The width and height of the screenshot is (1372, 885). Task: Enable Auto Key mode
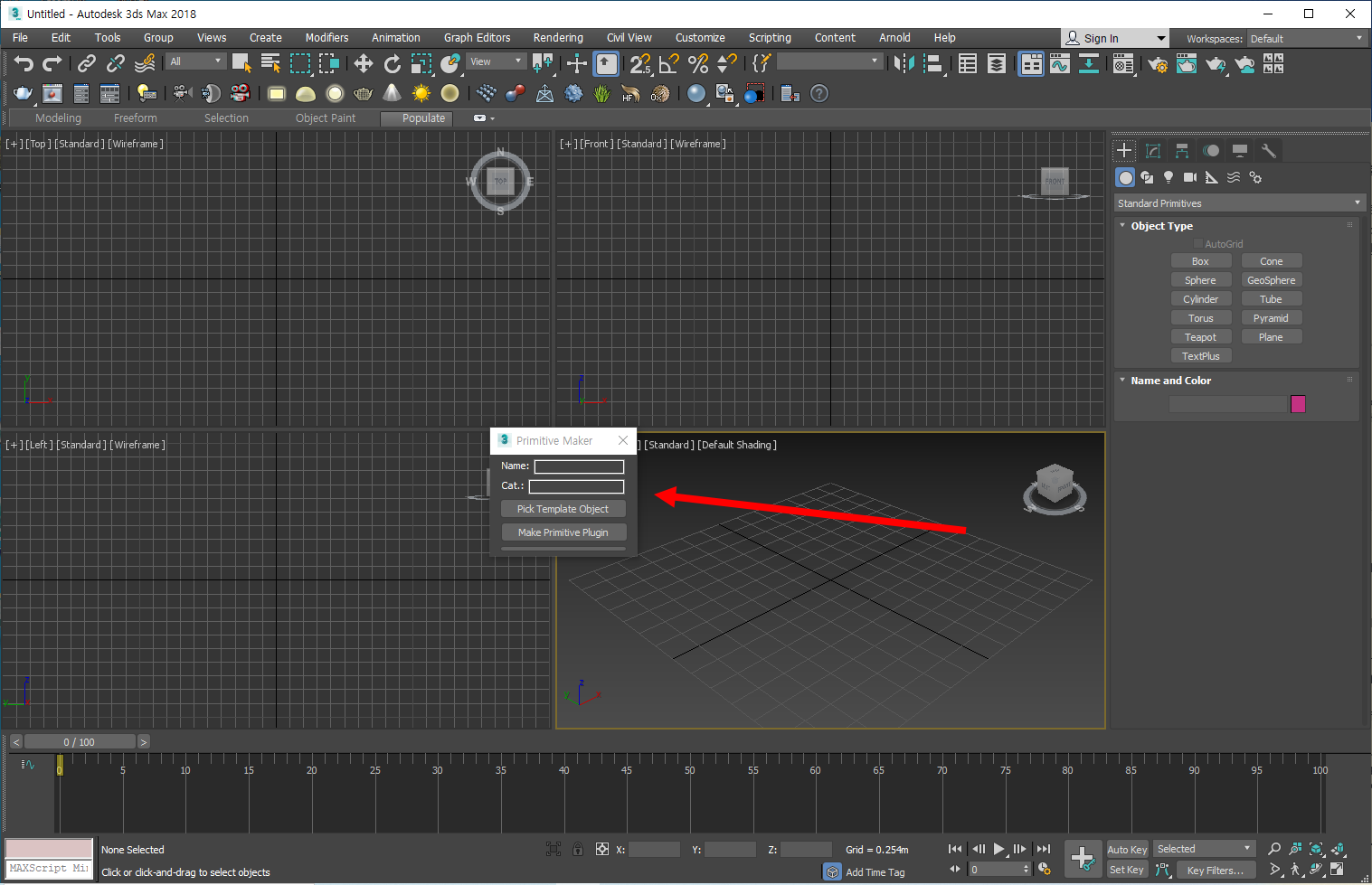pyautogui.click(x=1127, y=849)
